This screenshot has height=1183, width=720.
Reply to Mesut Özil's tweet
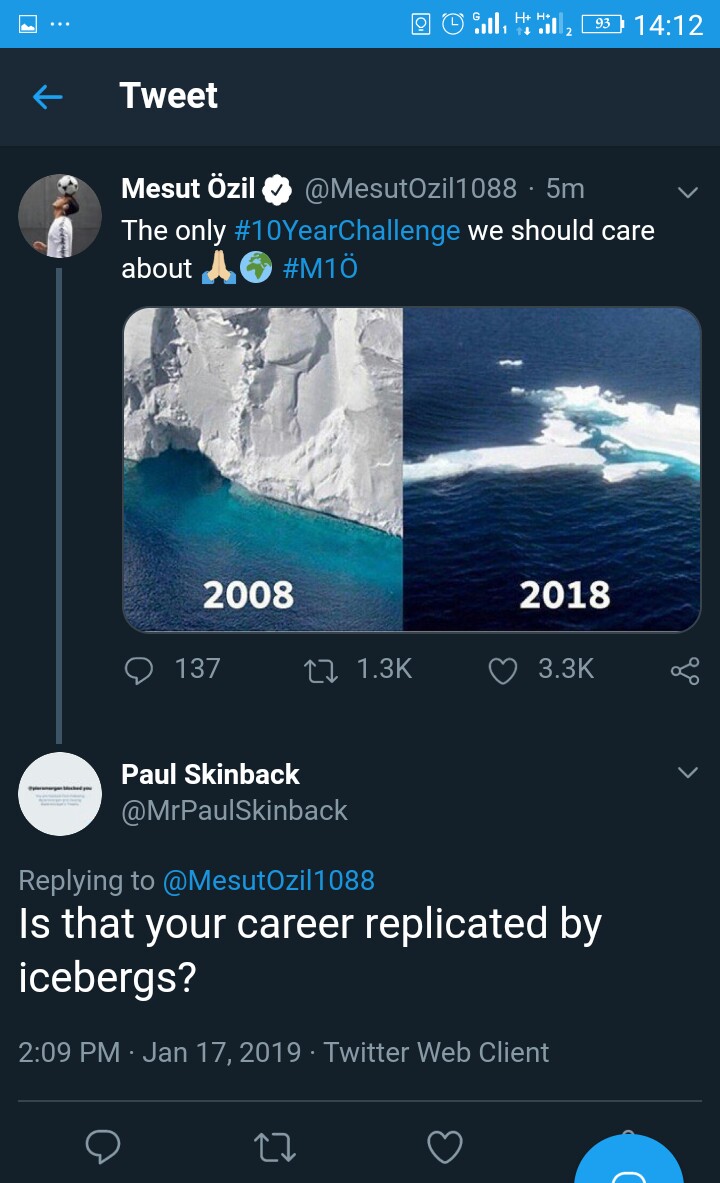(x=139, y=670)
